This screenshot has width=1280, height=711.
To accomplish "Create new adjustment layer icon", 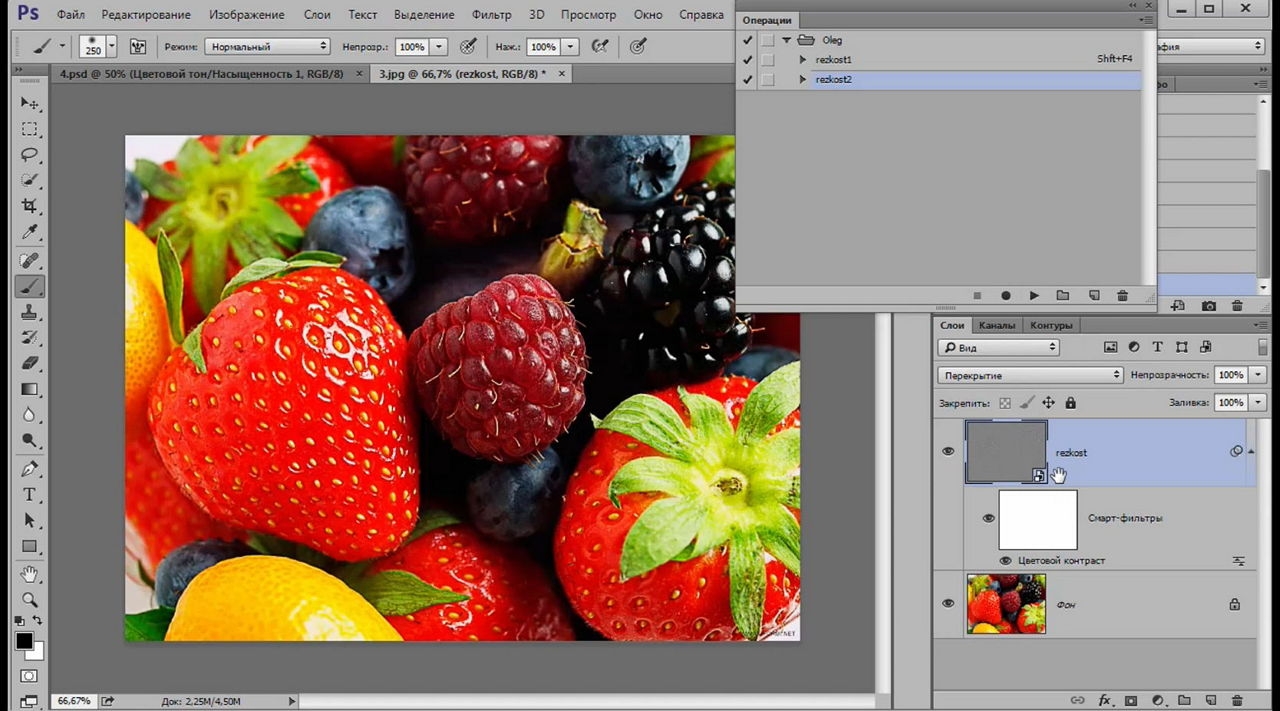I will pyautogui.click(x=1158, y=701).
